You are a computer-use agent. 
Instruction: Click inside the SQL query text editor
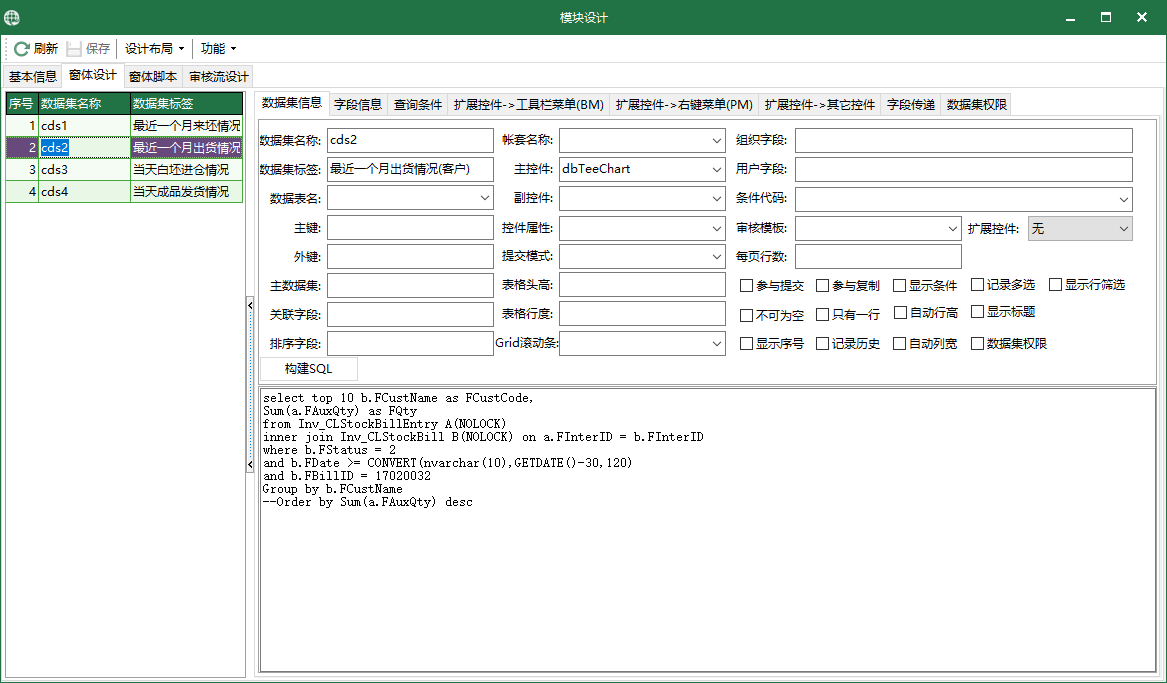pos(708,530)
